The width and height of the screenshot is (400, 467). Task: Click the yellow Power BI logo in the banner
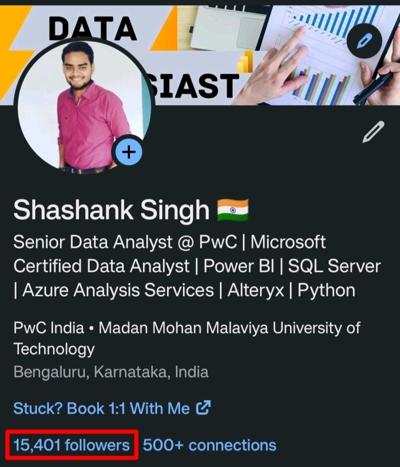(246, 62)
